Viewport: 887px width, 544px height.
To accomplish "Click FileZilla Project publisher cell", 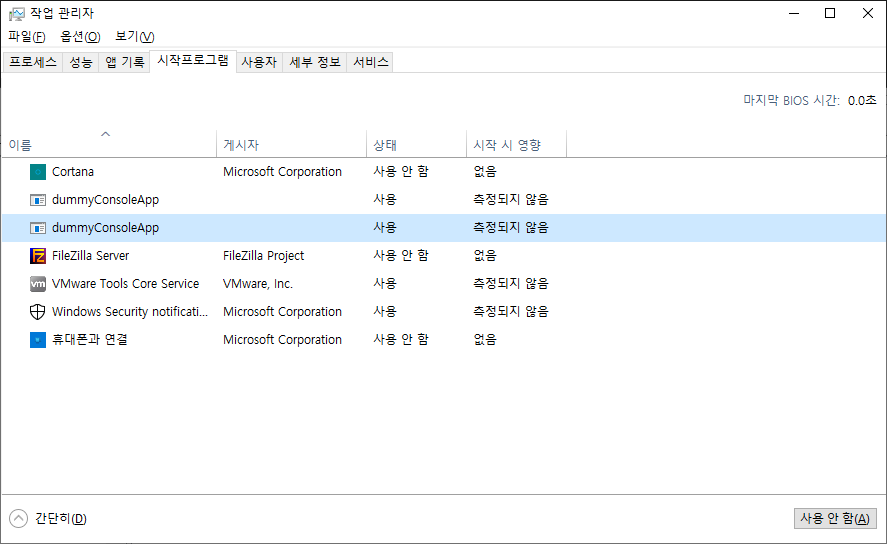I will [264, 256].
